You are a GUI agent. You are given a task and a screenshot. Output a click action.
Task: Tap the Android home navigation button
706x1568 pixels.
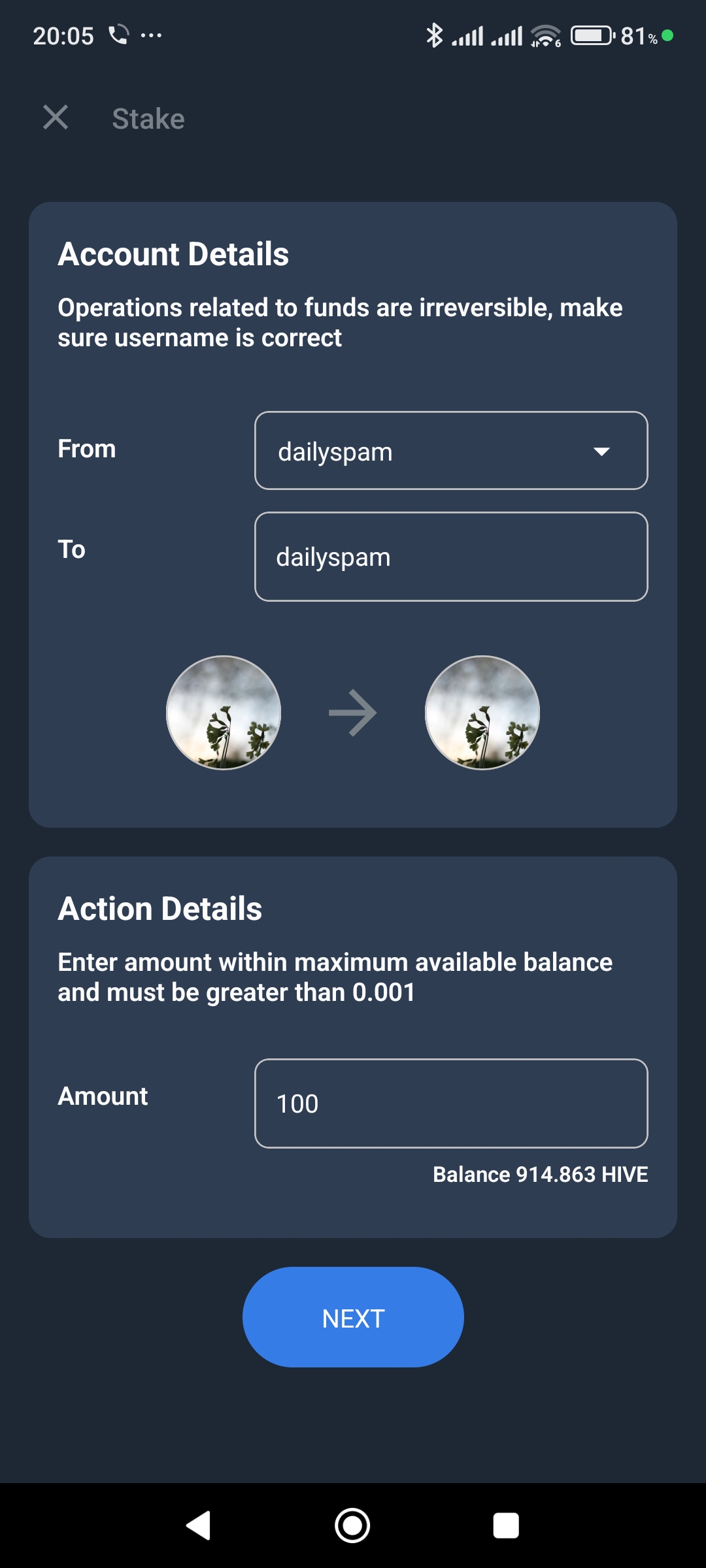[352, 1526]
